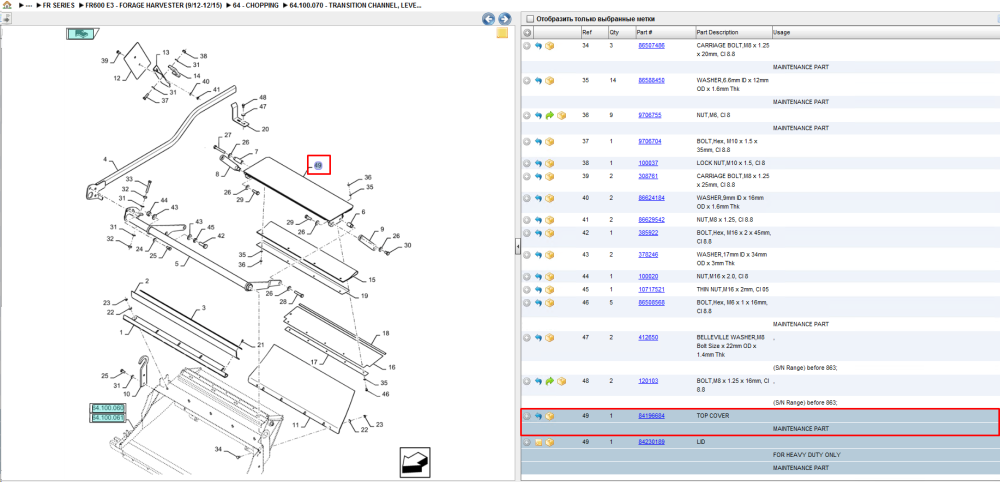Expand row for ref 35 washer
Image resolution: width=1000 pixels, height=482 pixels.
click(x=527, y=80)
